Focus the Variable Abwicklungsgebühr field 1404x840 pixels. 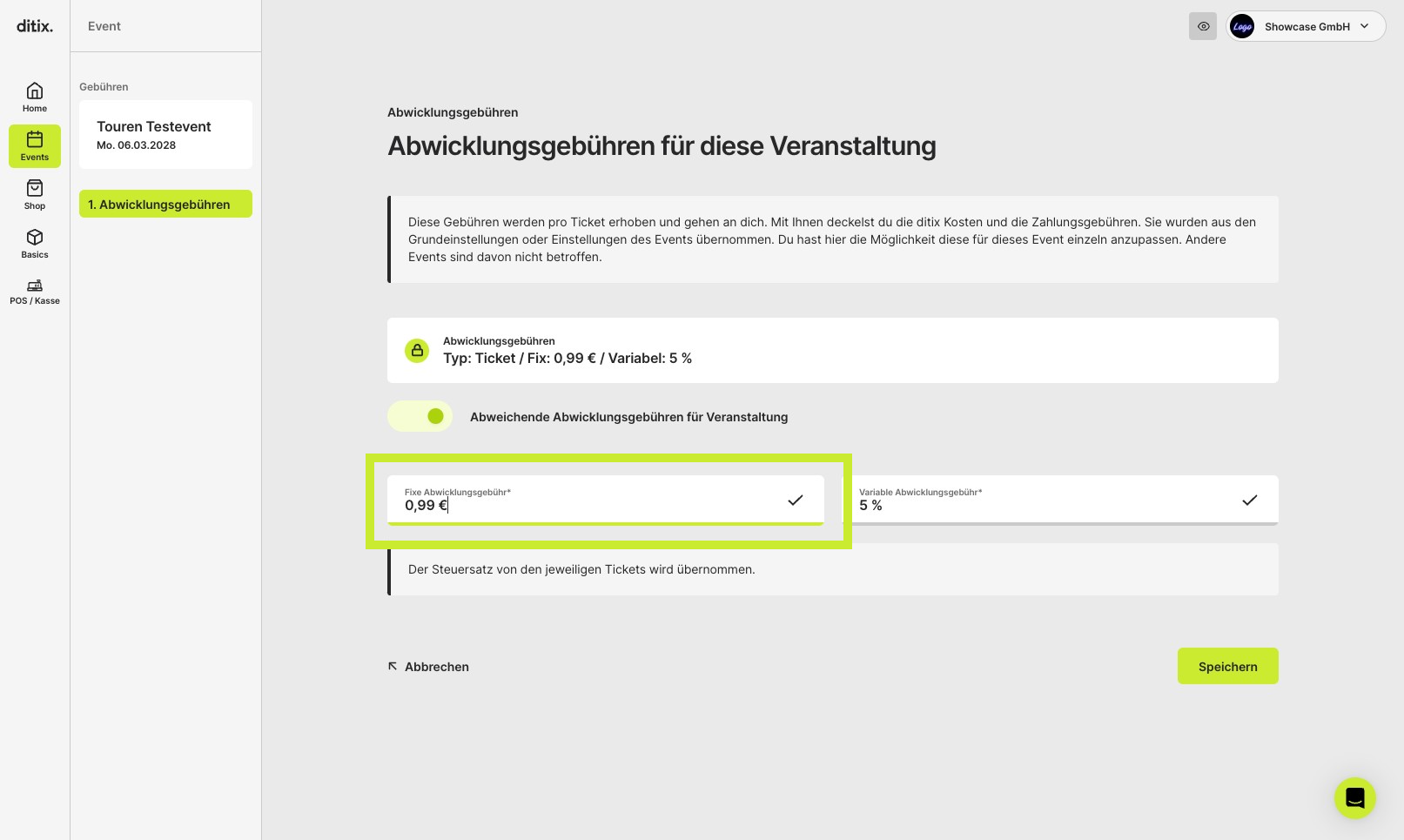point(1065,500)
